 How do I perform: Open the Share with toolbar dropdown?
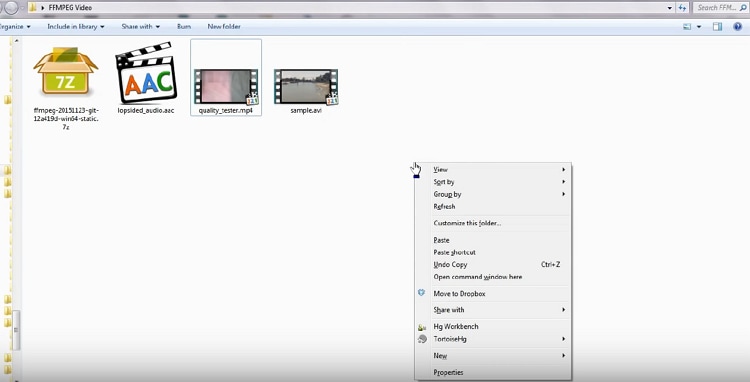pos(141,26)
